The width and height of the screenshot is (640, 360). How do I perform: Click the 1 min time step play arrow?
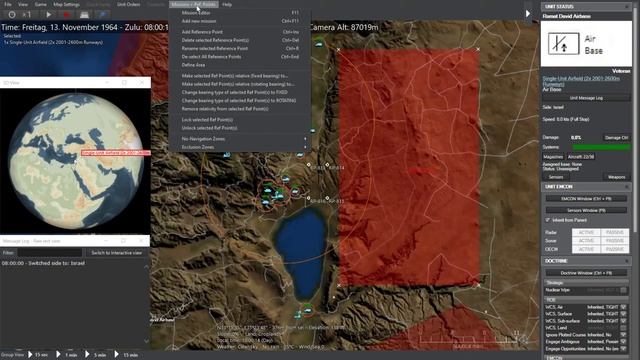(58, 355)
